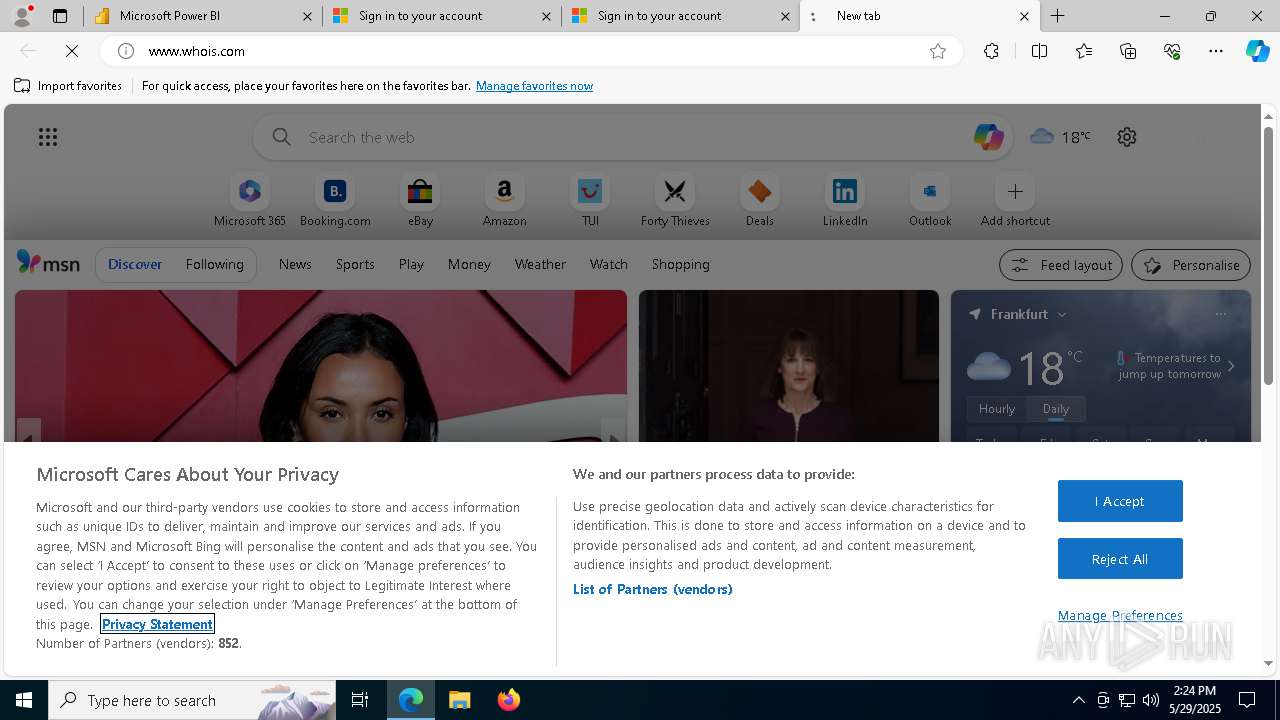This screenshot has height=720, width=1280.
Task: Click the Personalise button
Action: 1191,265
